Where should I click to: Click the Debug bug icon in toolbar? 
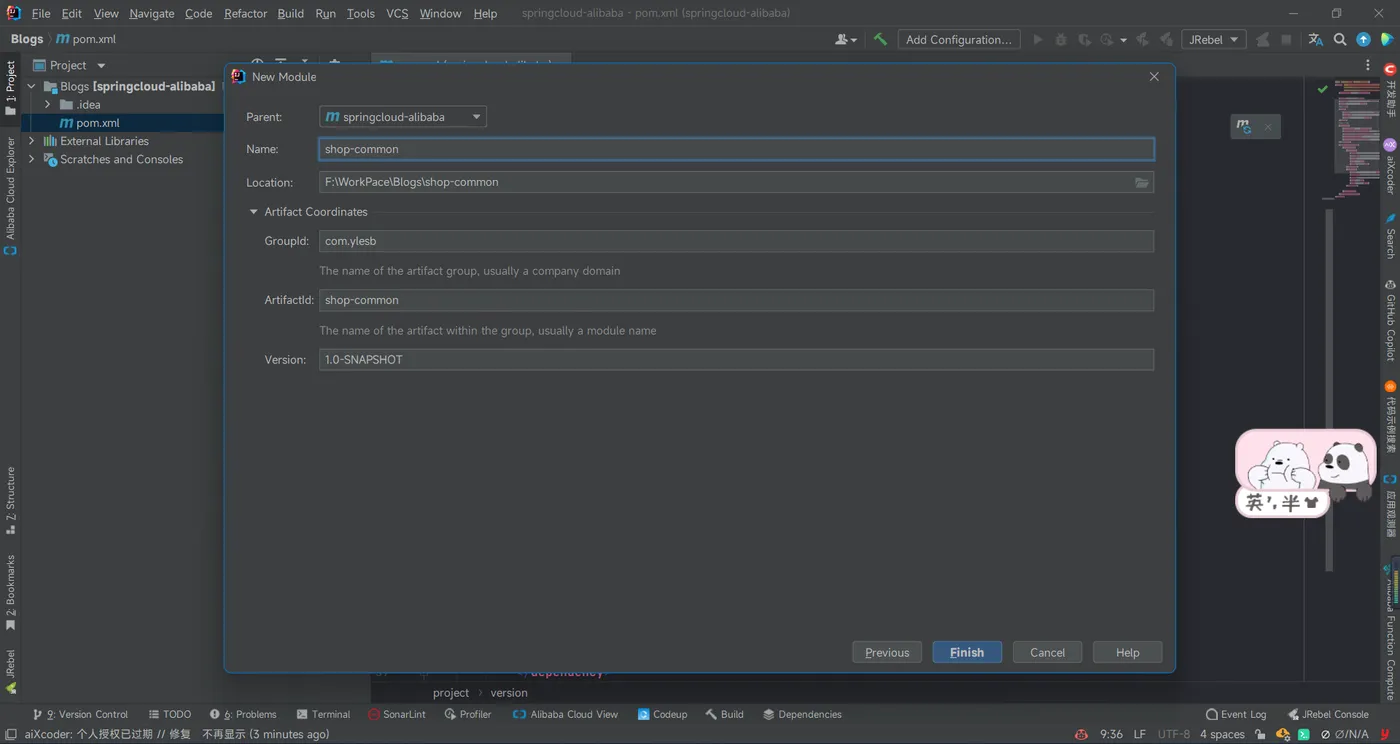(x=1061, y=39)
